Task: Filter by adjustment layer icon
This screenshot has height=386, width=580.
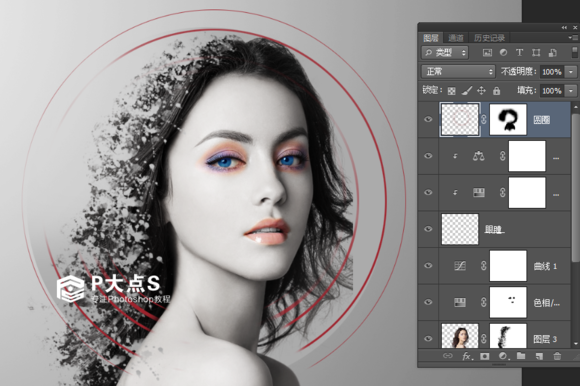Action: point(503,53)
